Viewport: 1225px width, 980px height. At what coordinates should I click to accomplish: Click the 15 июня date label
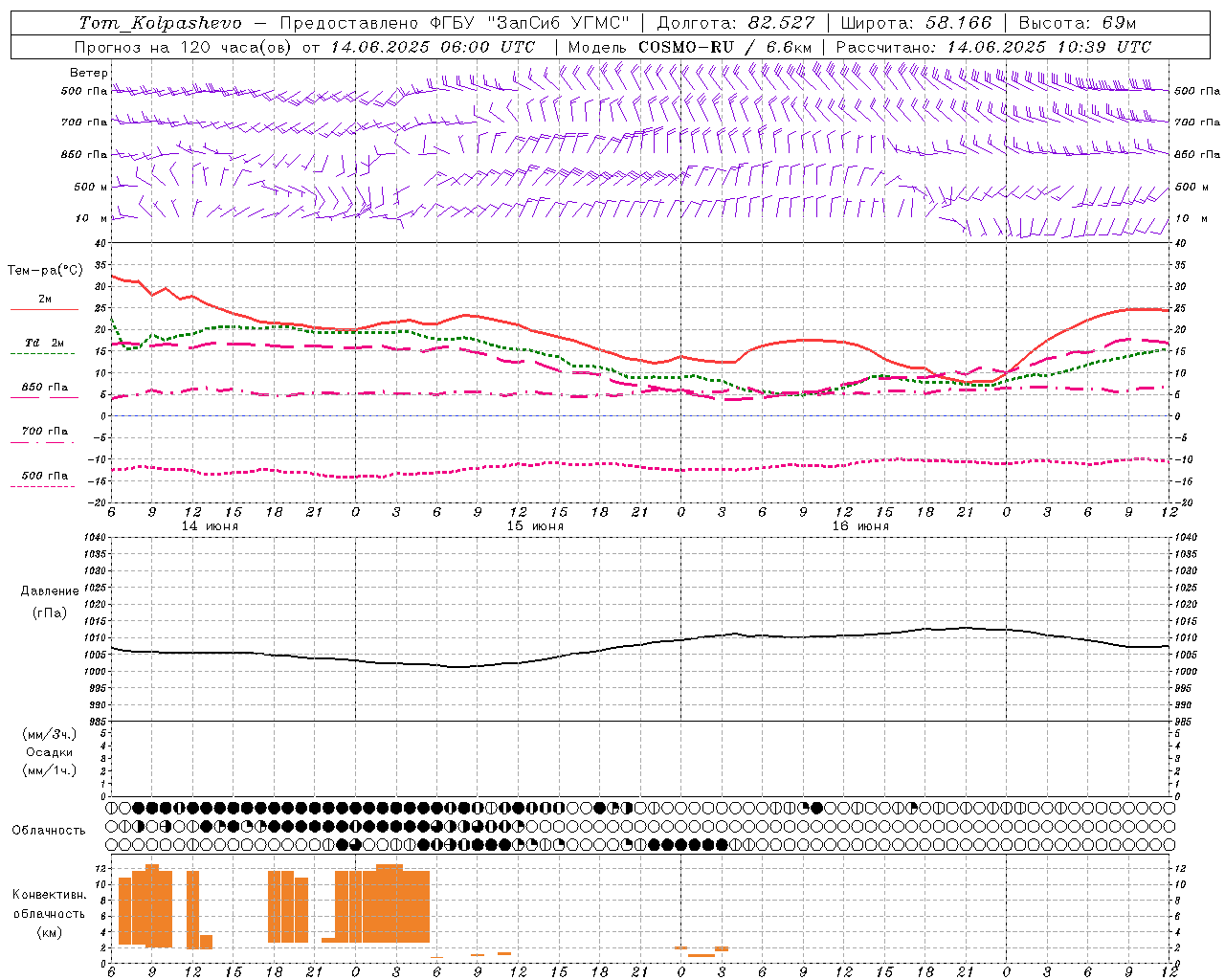pos(535,526)
